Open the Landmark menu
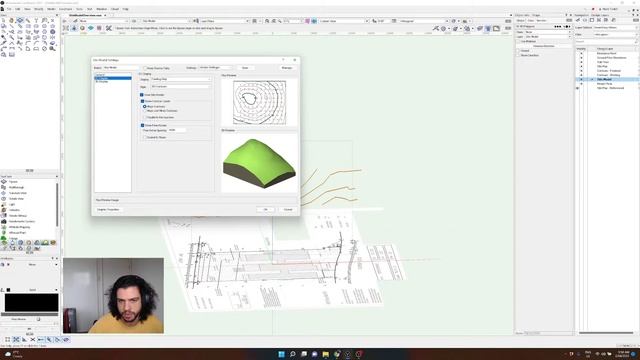640x360 pixels. click(65, 9)
